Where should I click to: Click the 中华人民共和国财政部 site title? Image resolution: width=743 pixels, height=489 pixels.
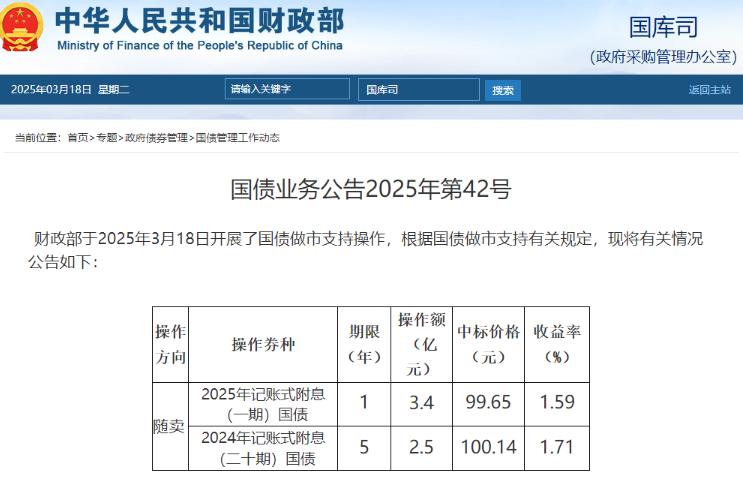pyautogui.click(x=199, y=21)
